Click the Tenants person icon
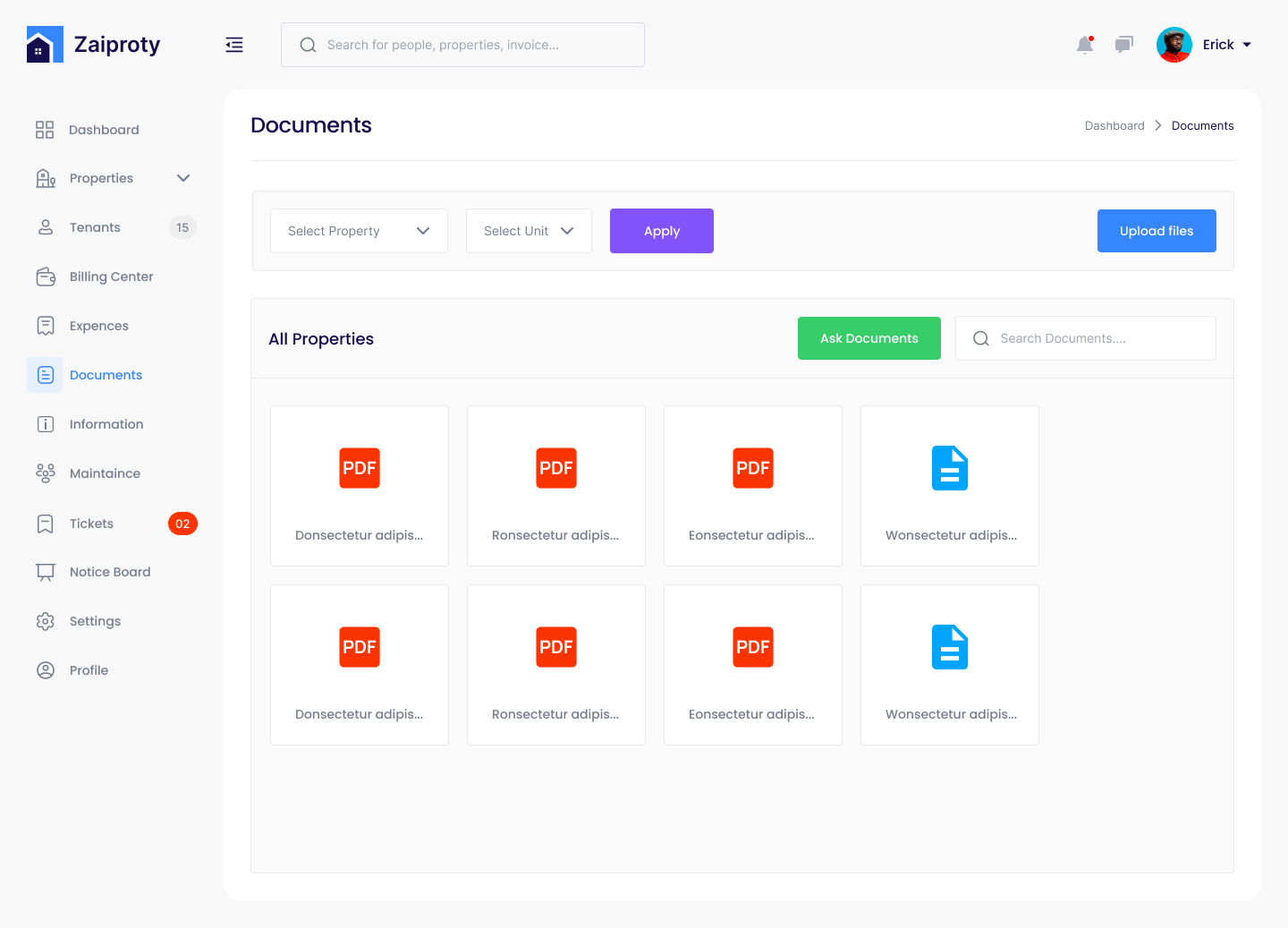Viewport: 1288px width, 928px height. click(46, 227)
